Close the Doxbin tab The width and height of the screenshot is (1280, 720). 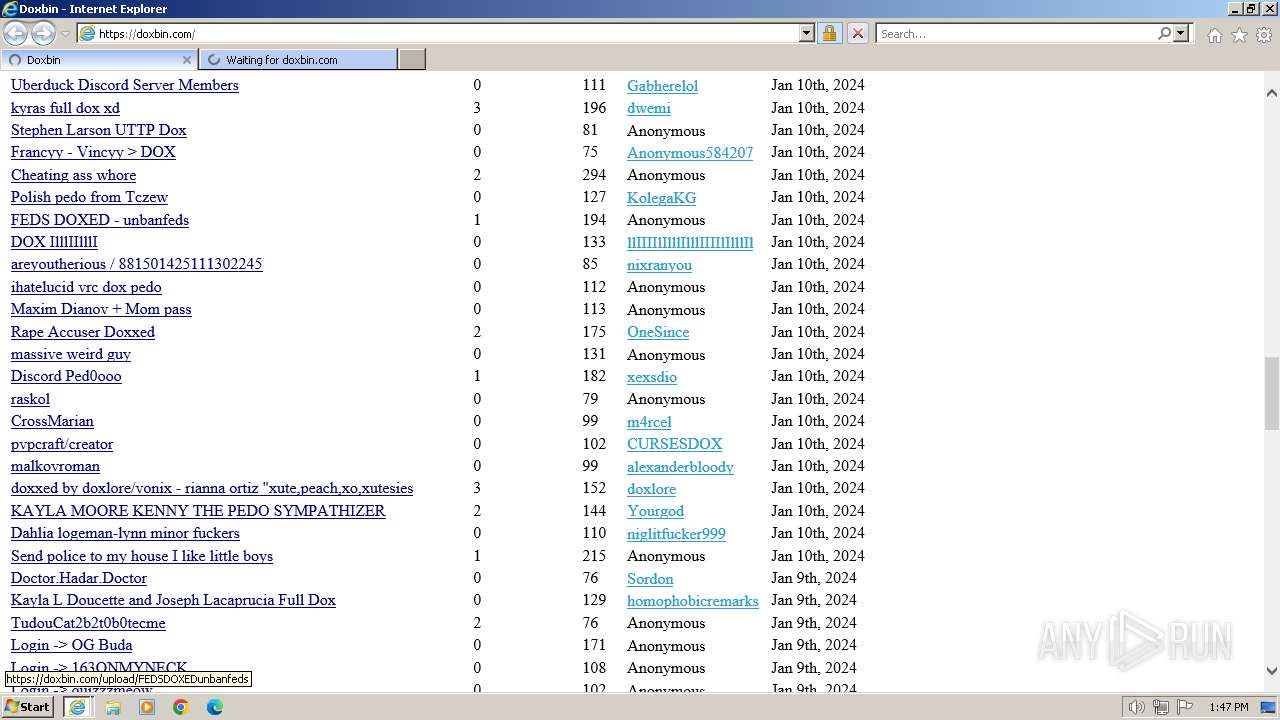coord(186,60)
